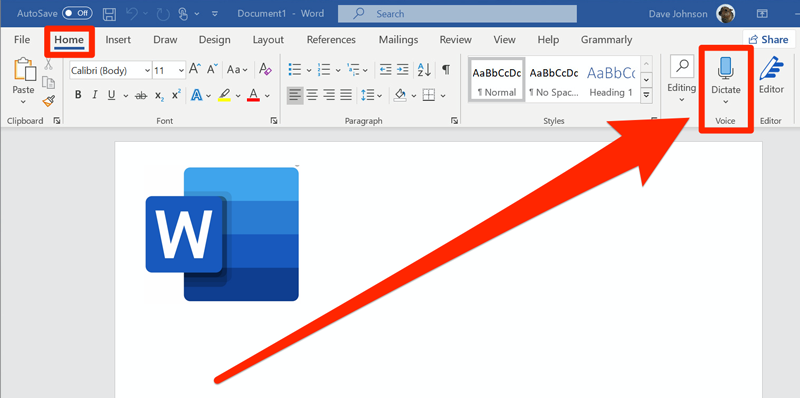
Task: Align text to the right
Action: click(x=329, y=95)
